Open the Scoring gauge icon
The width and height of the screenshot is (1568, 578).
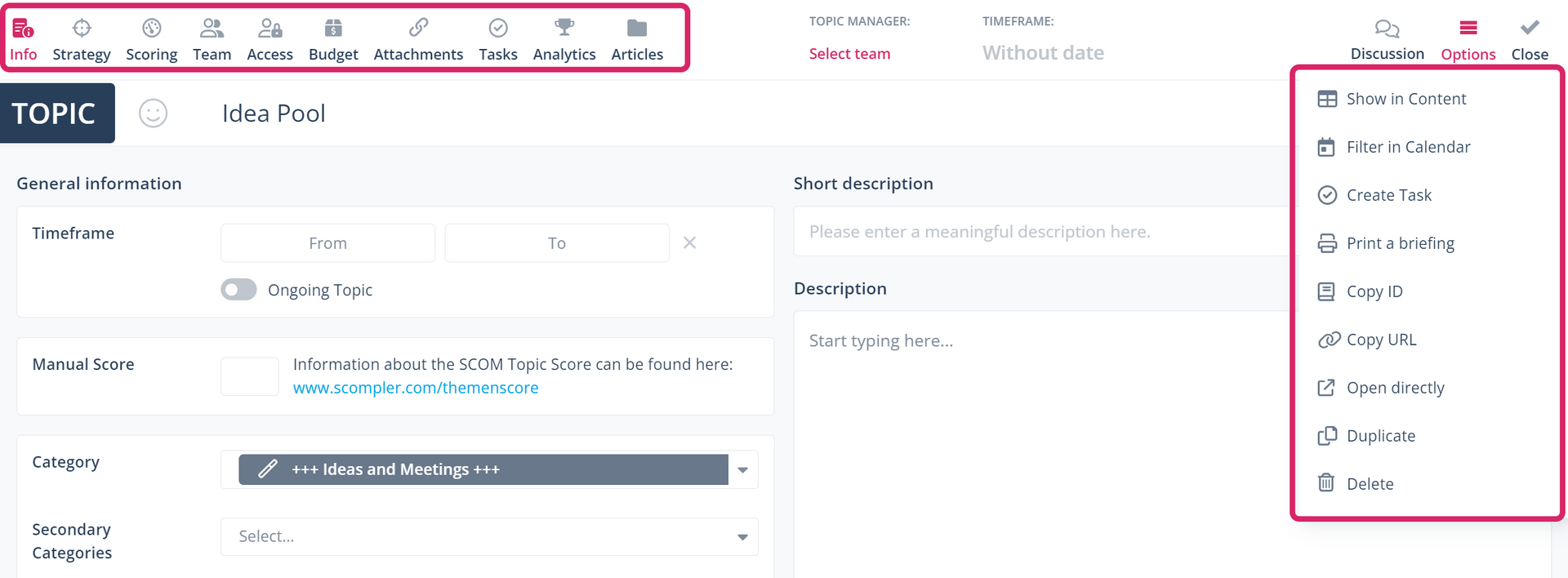151,29
